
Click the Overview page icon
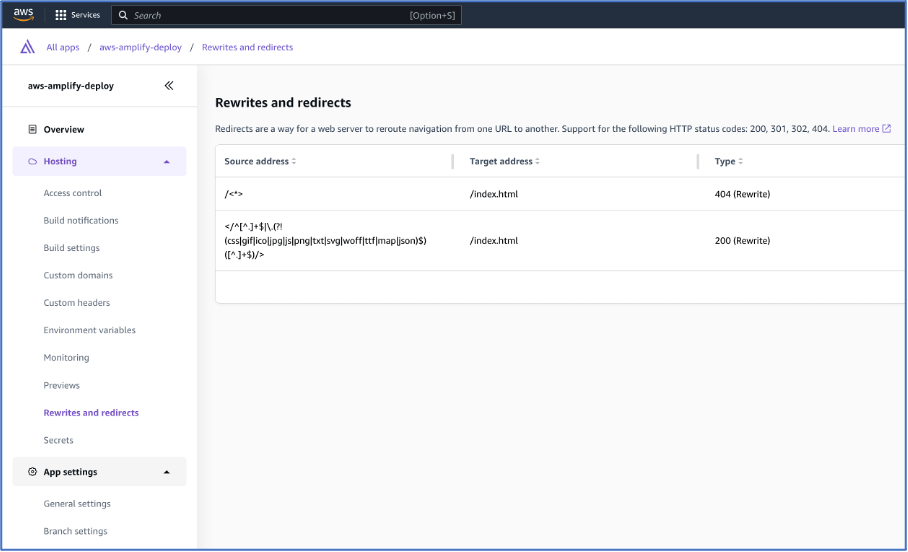[x=32, y=129]
